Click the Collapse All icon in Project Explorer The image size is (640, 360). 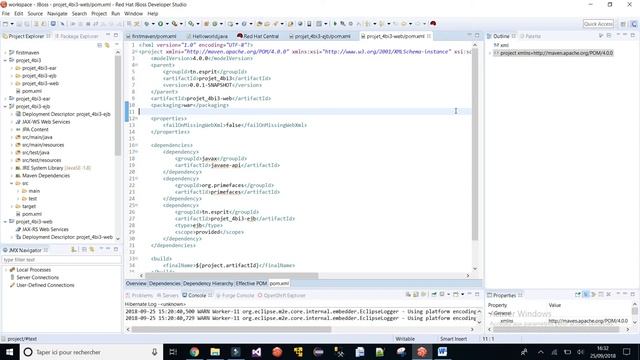coord(100,45)
